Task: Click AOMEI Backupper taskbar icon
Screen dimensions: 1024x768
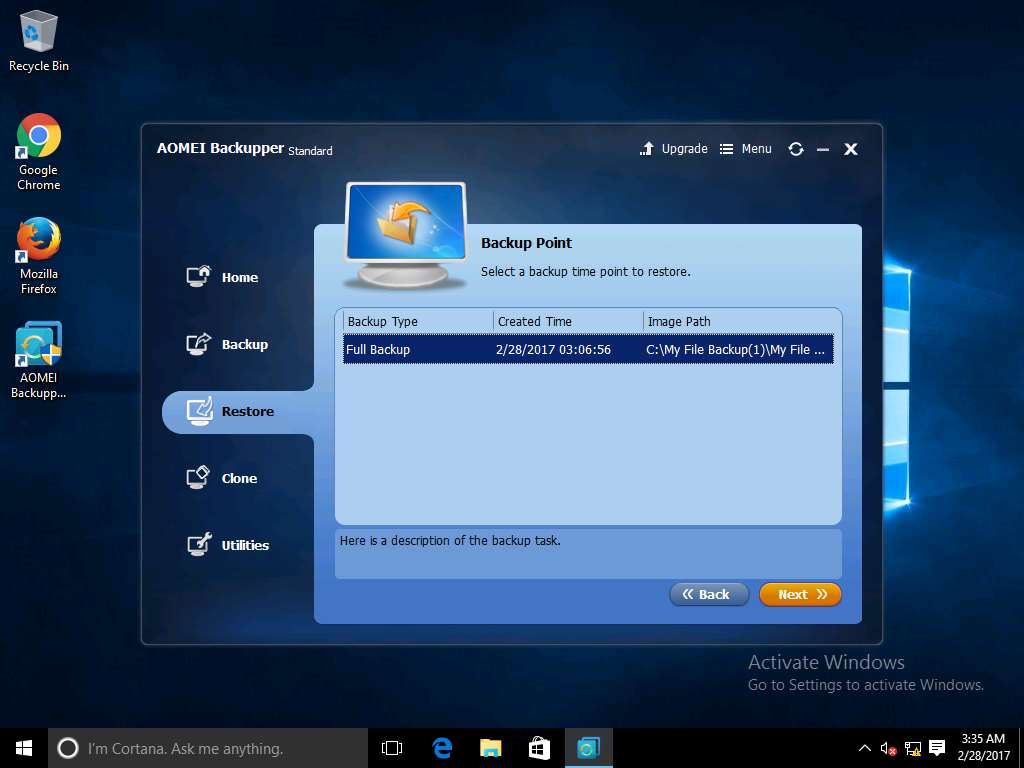Action: tap(588, 748)
